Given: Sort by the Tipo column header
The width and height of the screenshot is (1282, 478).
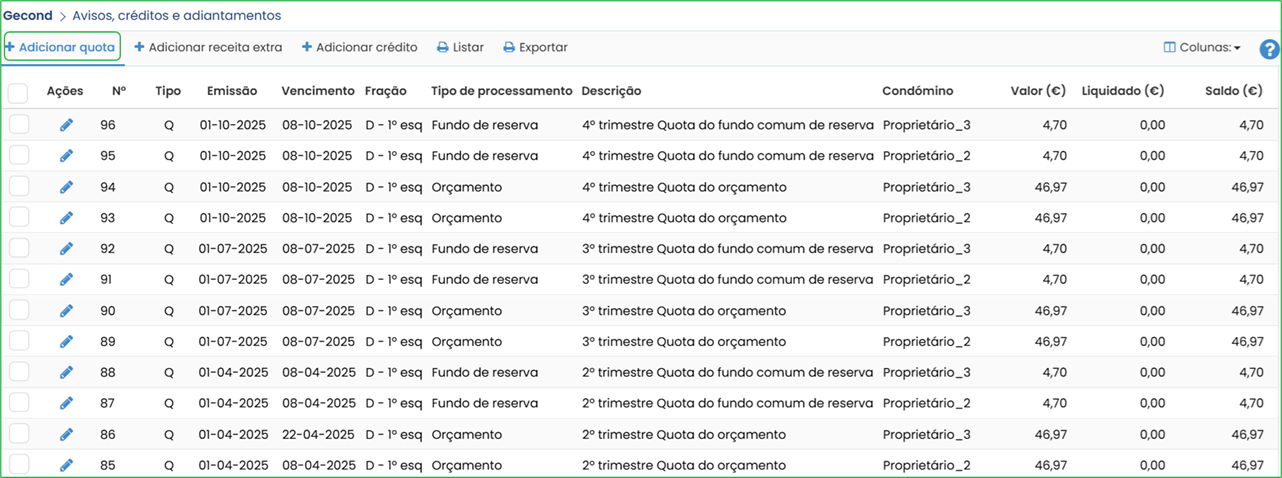Looking at the screenshot, I should pos(168,91).
